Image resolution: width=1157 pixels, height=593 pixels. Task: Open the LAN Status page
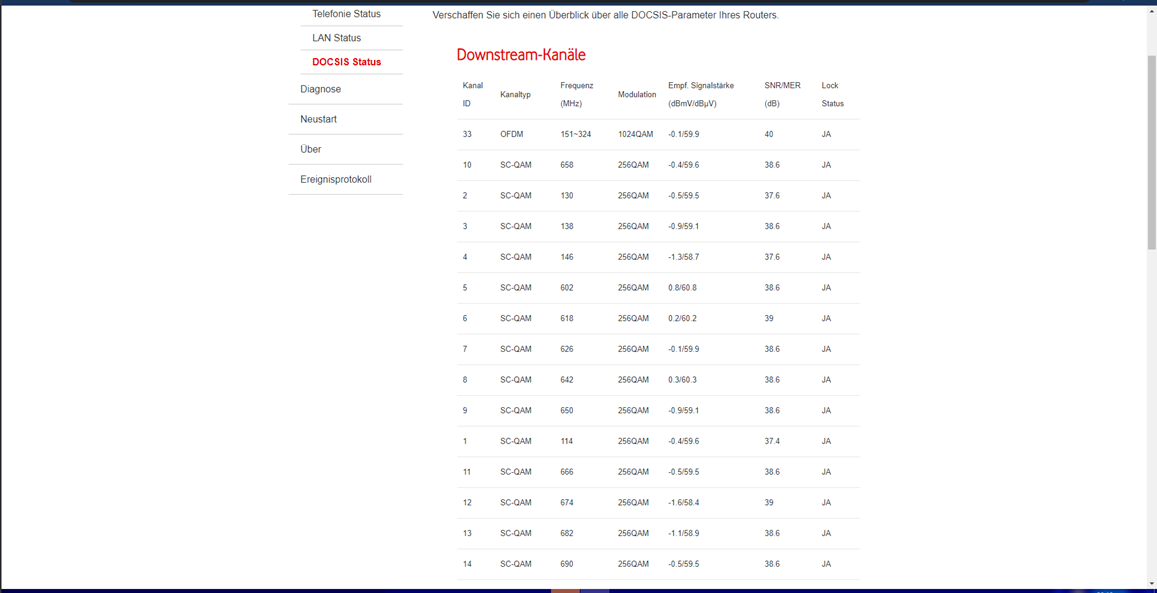(336, 38)
